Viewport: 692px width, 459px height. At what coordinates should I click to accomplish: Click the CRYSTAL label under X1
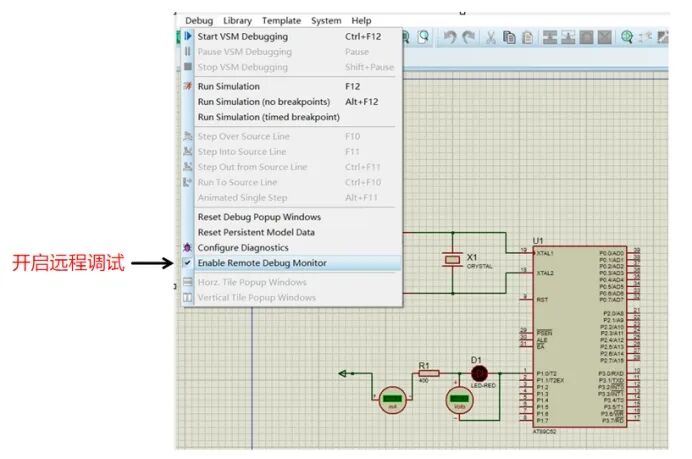[480, 267]
